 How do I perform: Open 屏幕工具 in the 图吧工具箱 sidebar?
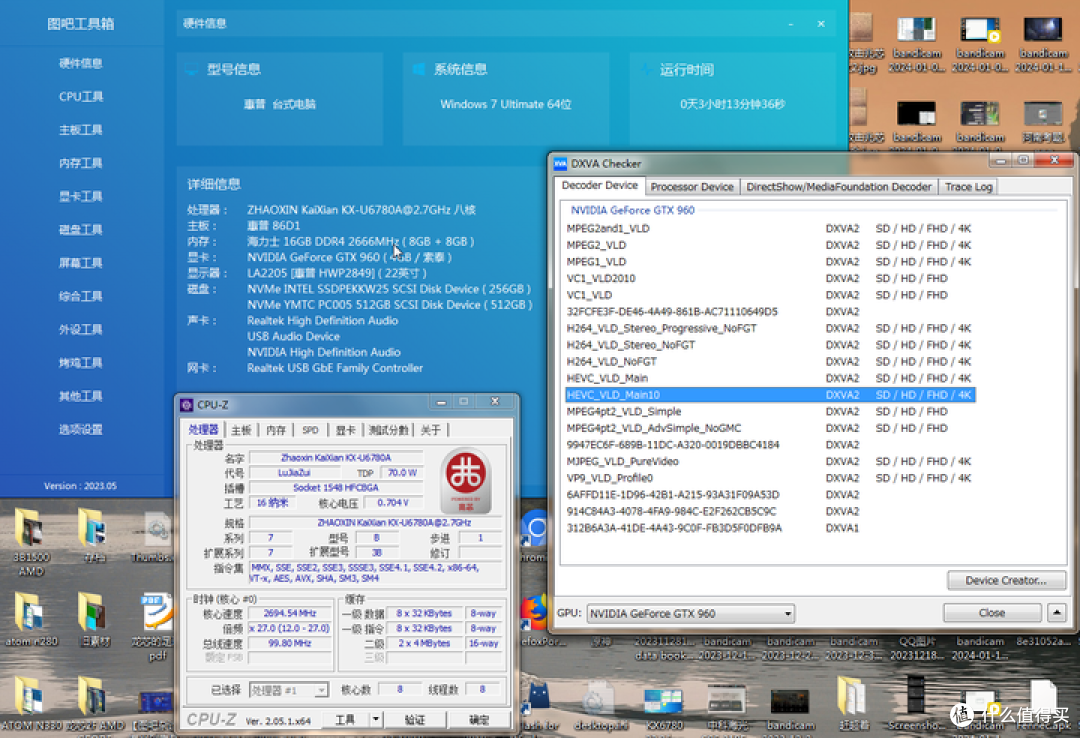tap(81, 263)
